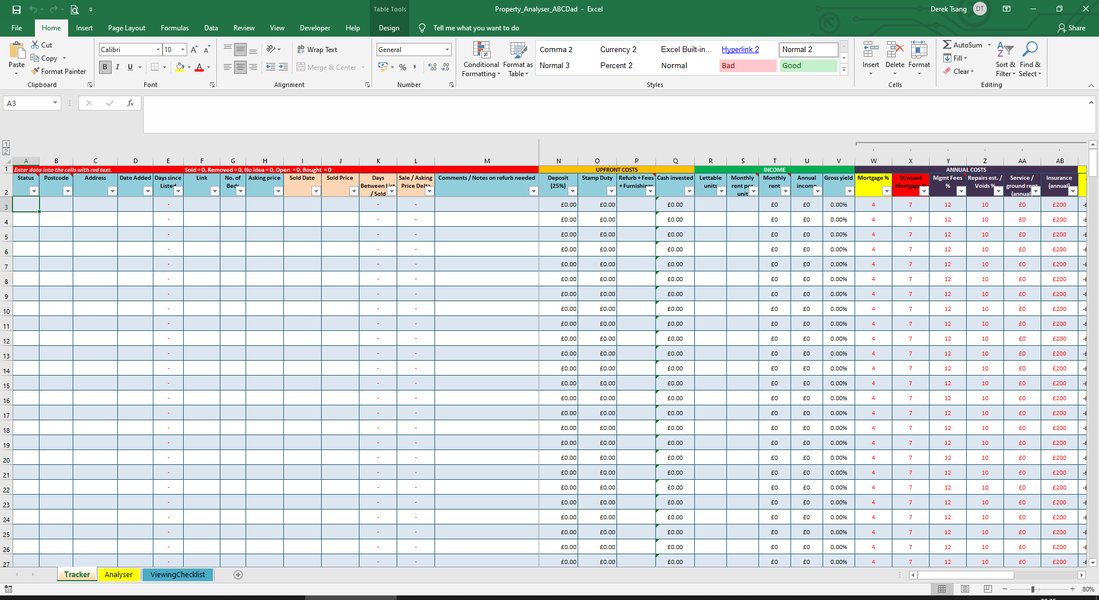Open the Calibri font name dropdown
The width and height of the screenshot is (1099, 600).
158,50
